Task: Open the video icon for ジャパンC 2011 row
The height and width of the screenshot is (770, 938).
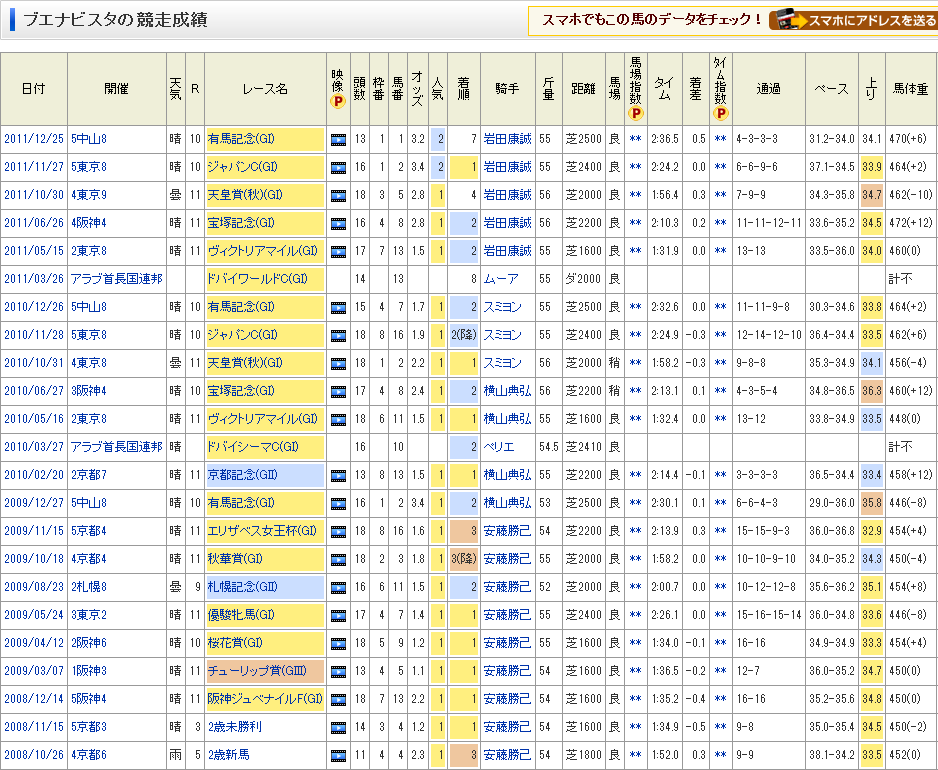Action: tap(338, 167)
